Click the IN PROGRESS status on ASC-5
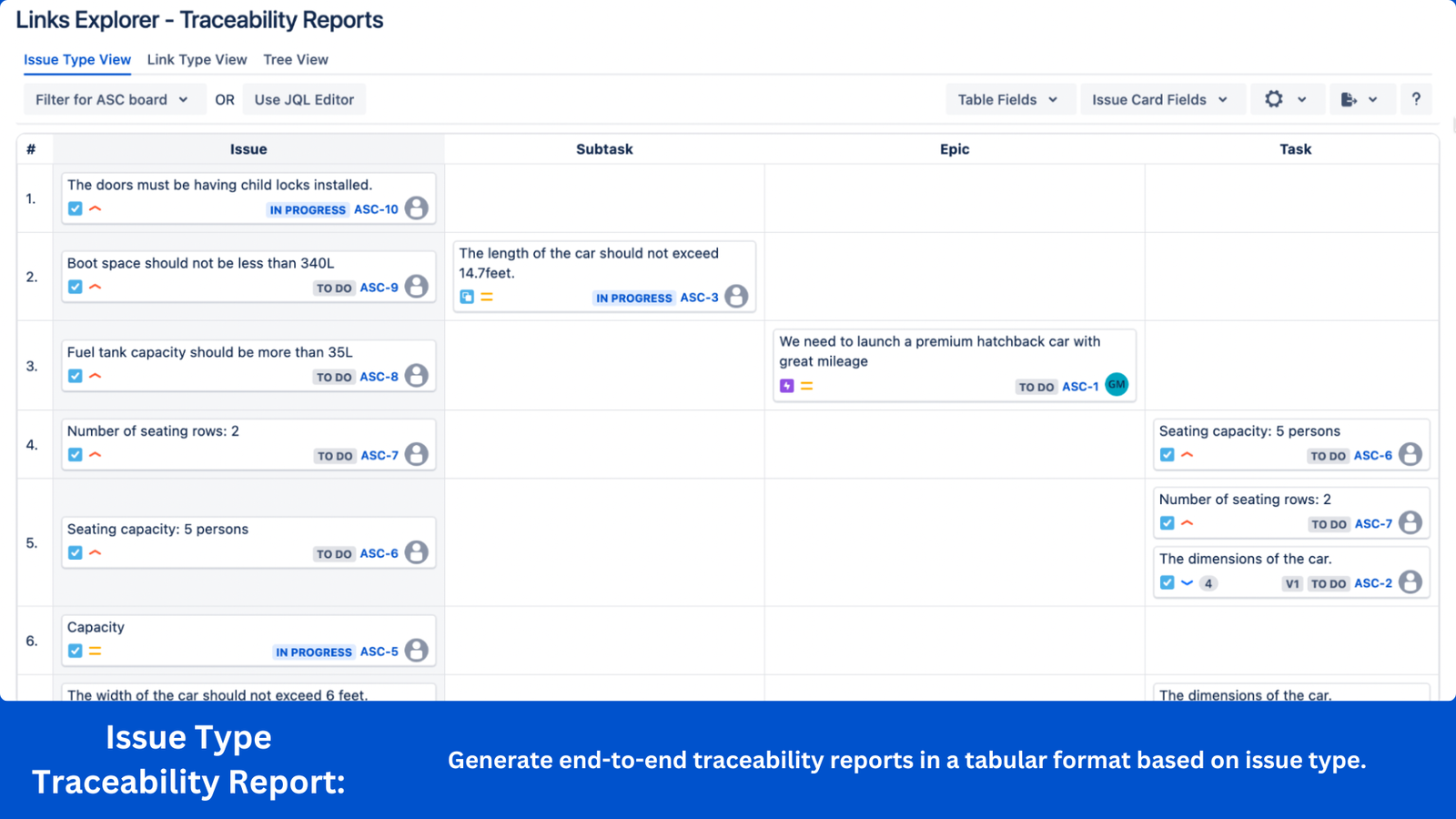The height and width of the screenshot is (819, 1456). [x=314, y=652]
